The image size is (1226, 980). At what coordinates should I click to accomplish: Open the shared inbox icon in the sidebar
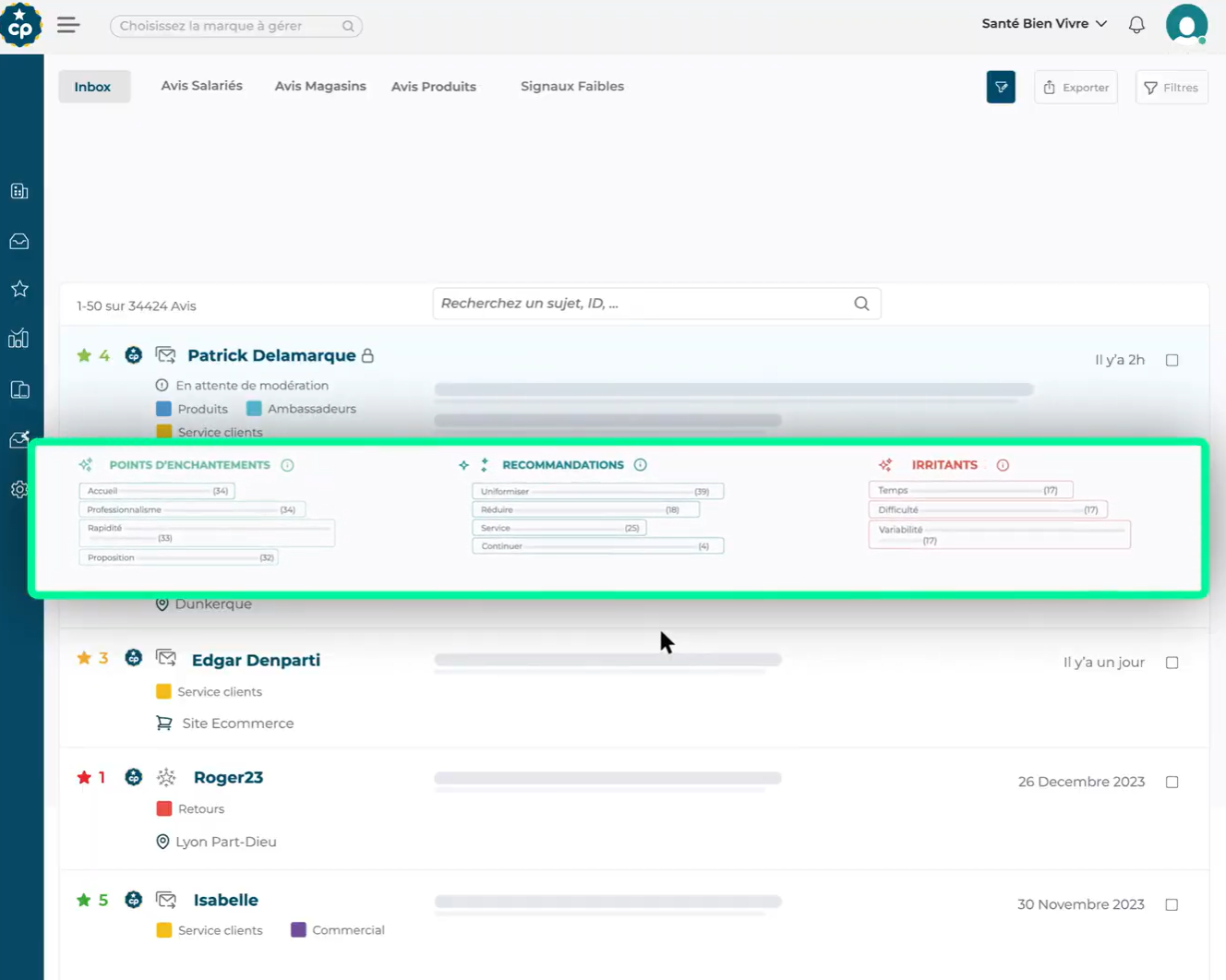point(19,439)
